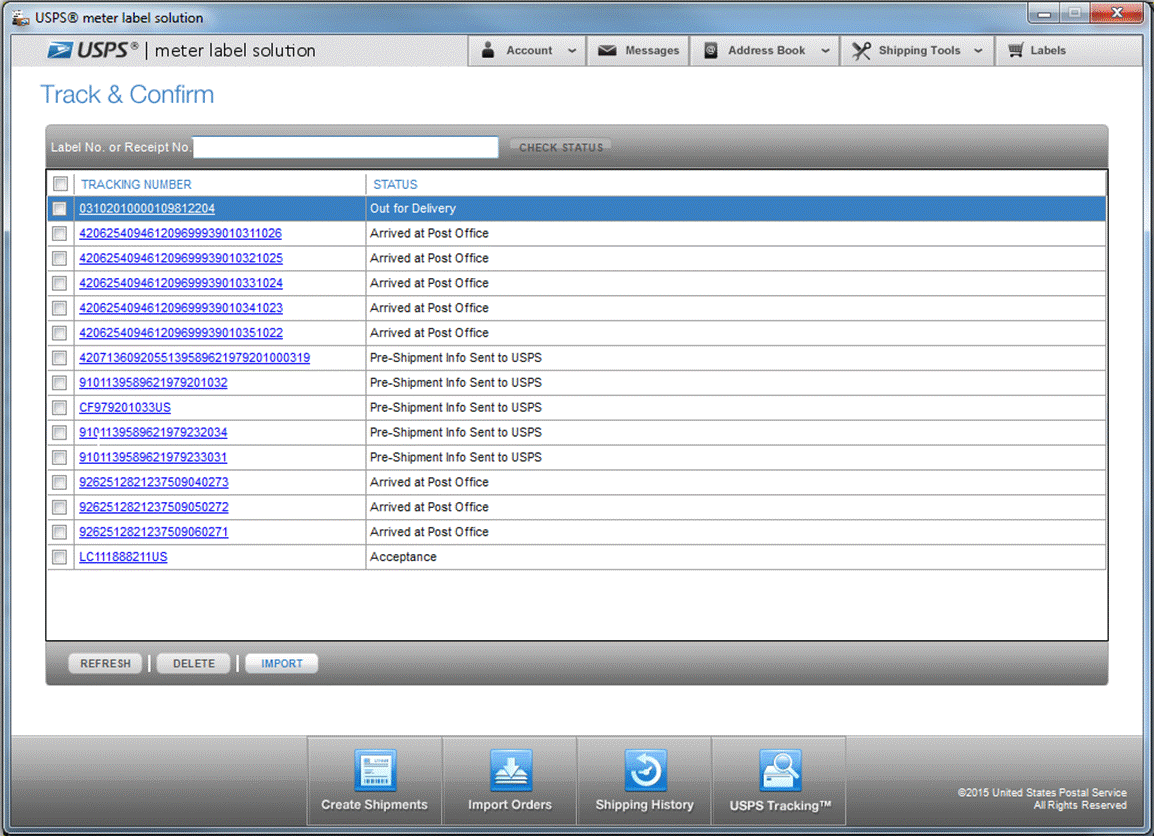Open USPS Tracking magnifier icon
The height and width of the screenshot is (836, 1154).
click(780, 770)
